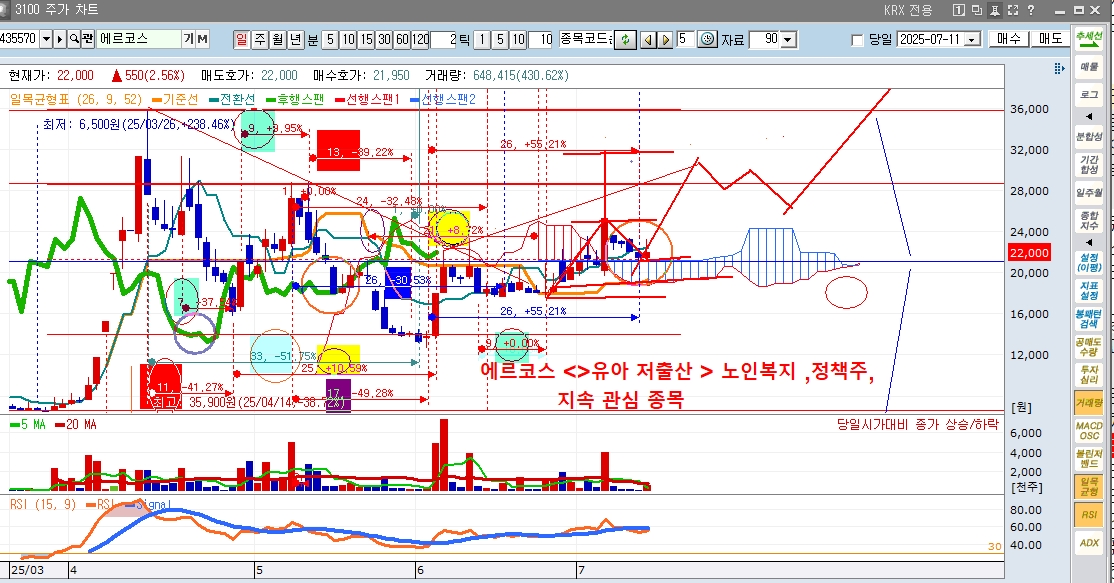Click the 일목균형표 (26, 9, 52) legend label
The width and height of the screenshot is (1114, 583).
[76, 99]
